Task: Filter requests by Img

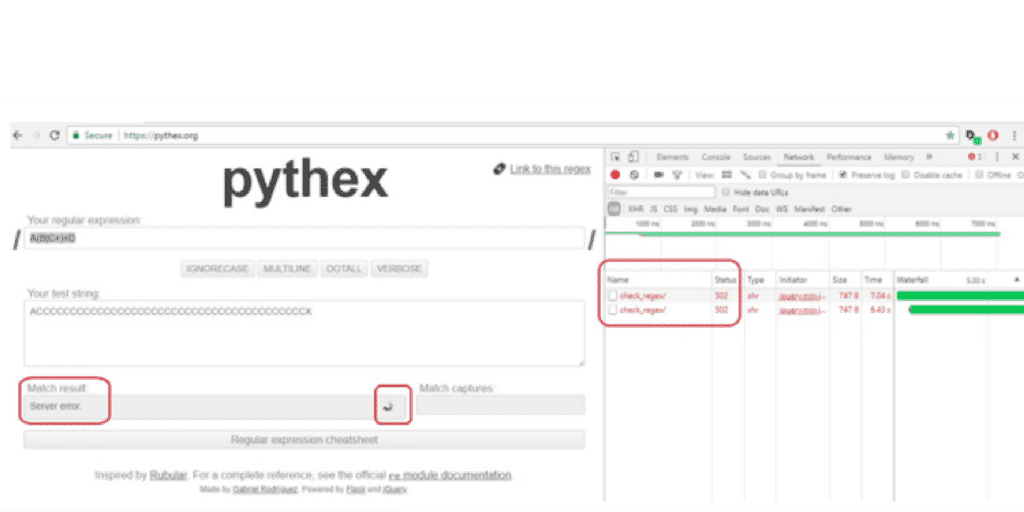Action: [x=690, y=210]
